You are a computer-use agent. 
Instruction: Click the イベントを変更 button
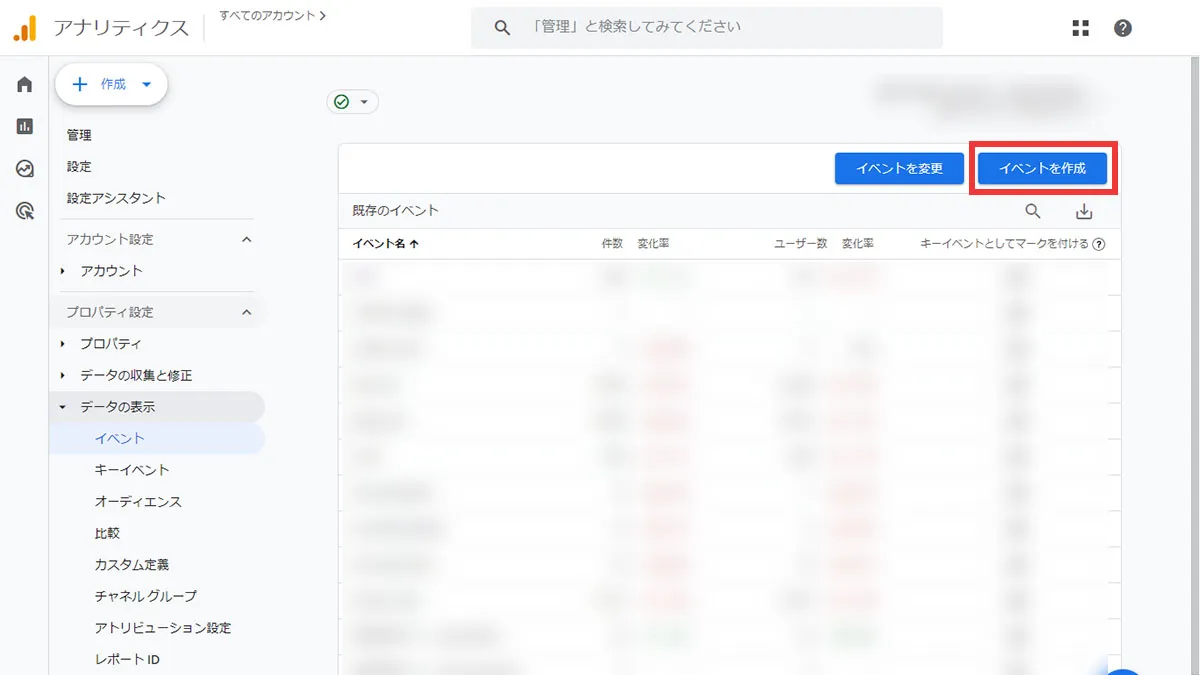(x=899, y=168)
